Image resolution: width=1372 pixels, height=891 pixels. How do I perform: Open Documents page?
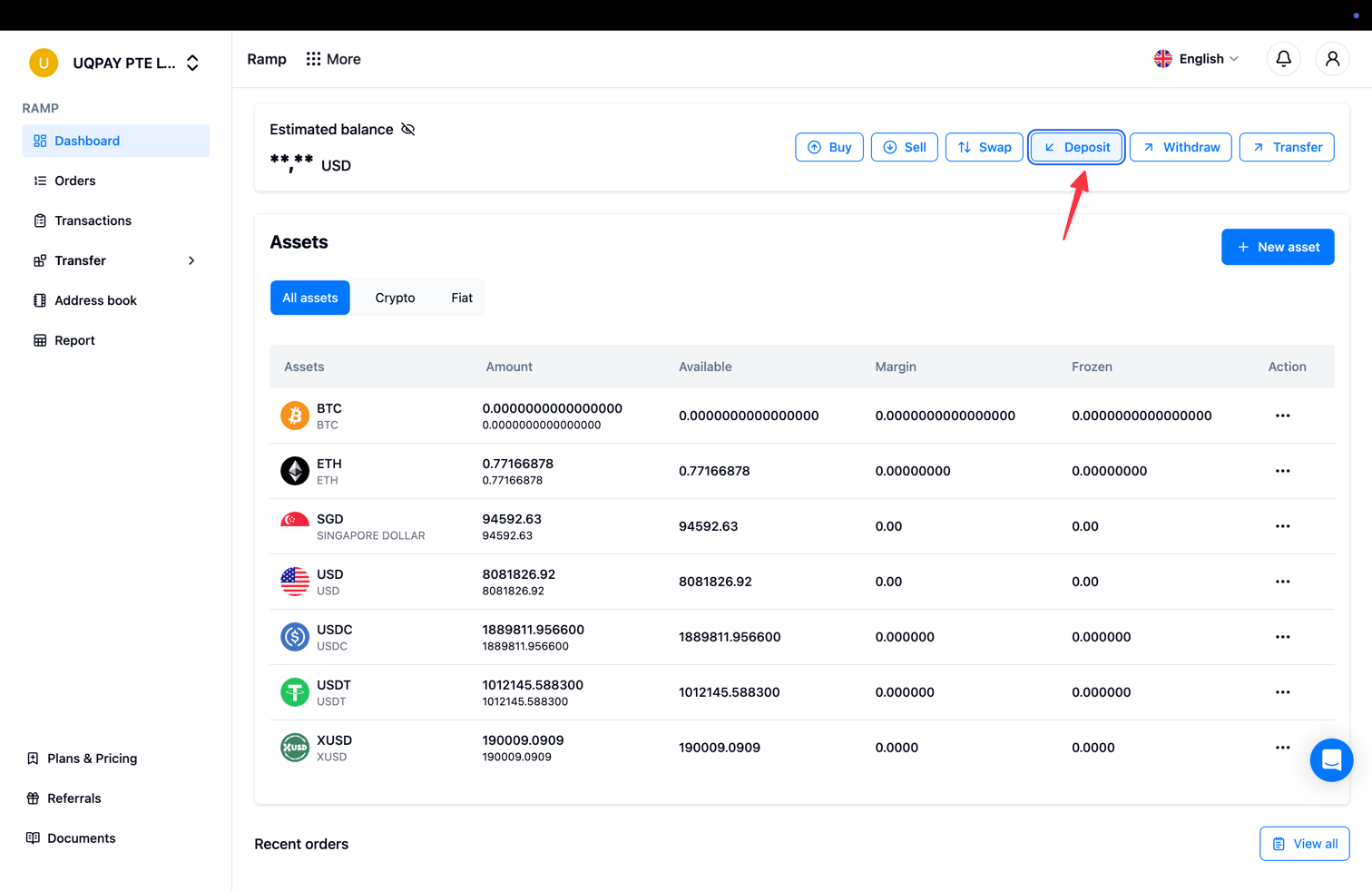click(x=71, y=838)
